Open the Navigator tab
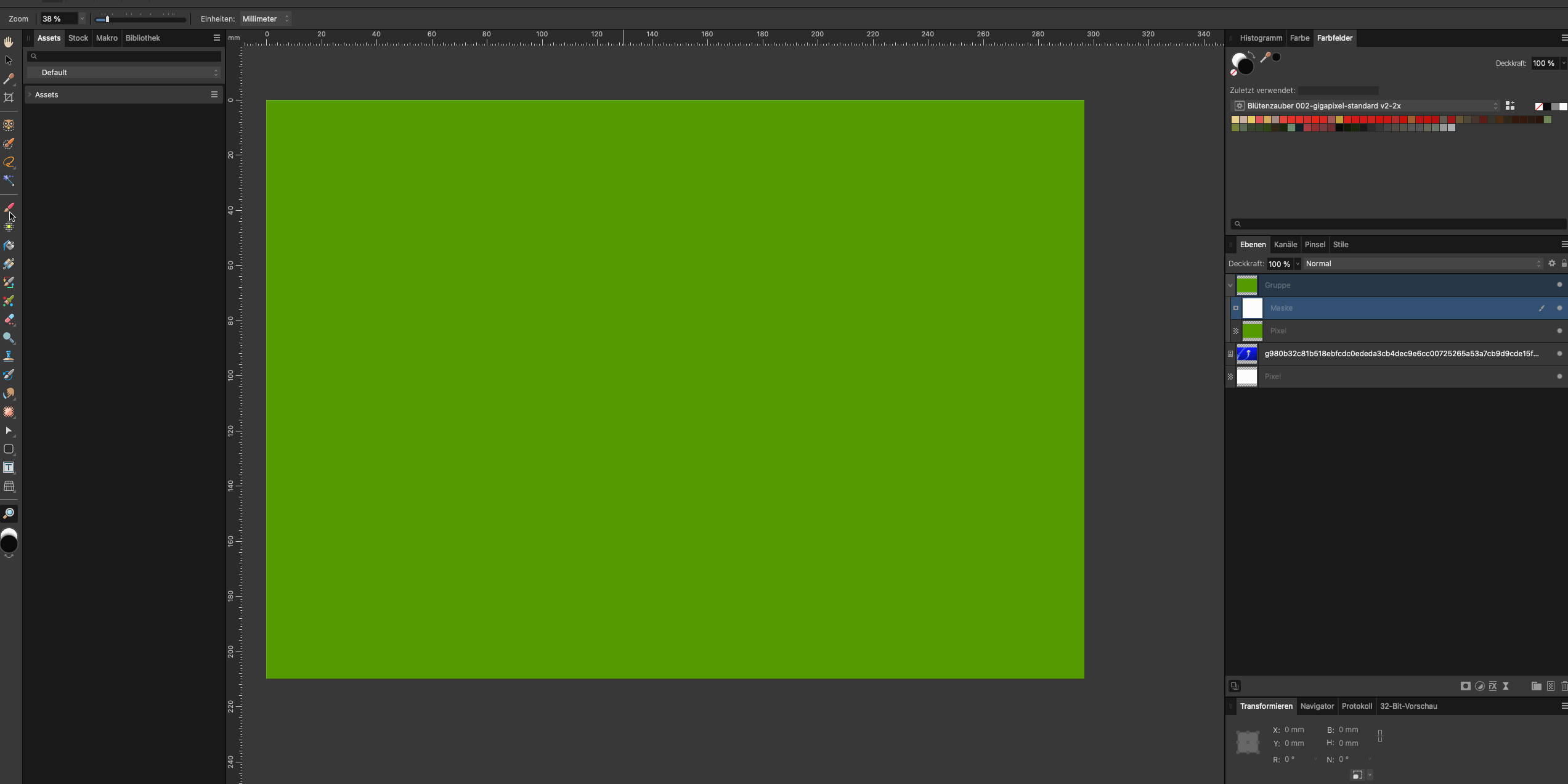The width and height of the screenshot is (1568, 784). pos(1317,706)
